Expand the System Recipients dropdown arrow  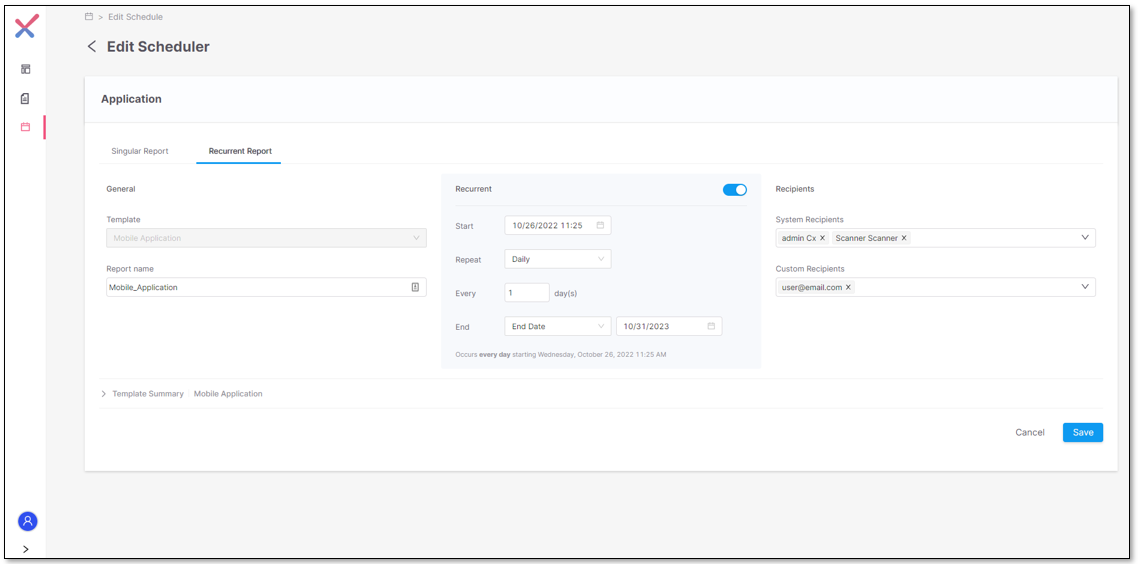point(1085,238)
